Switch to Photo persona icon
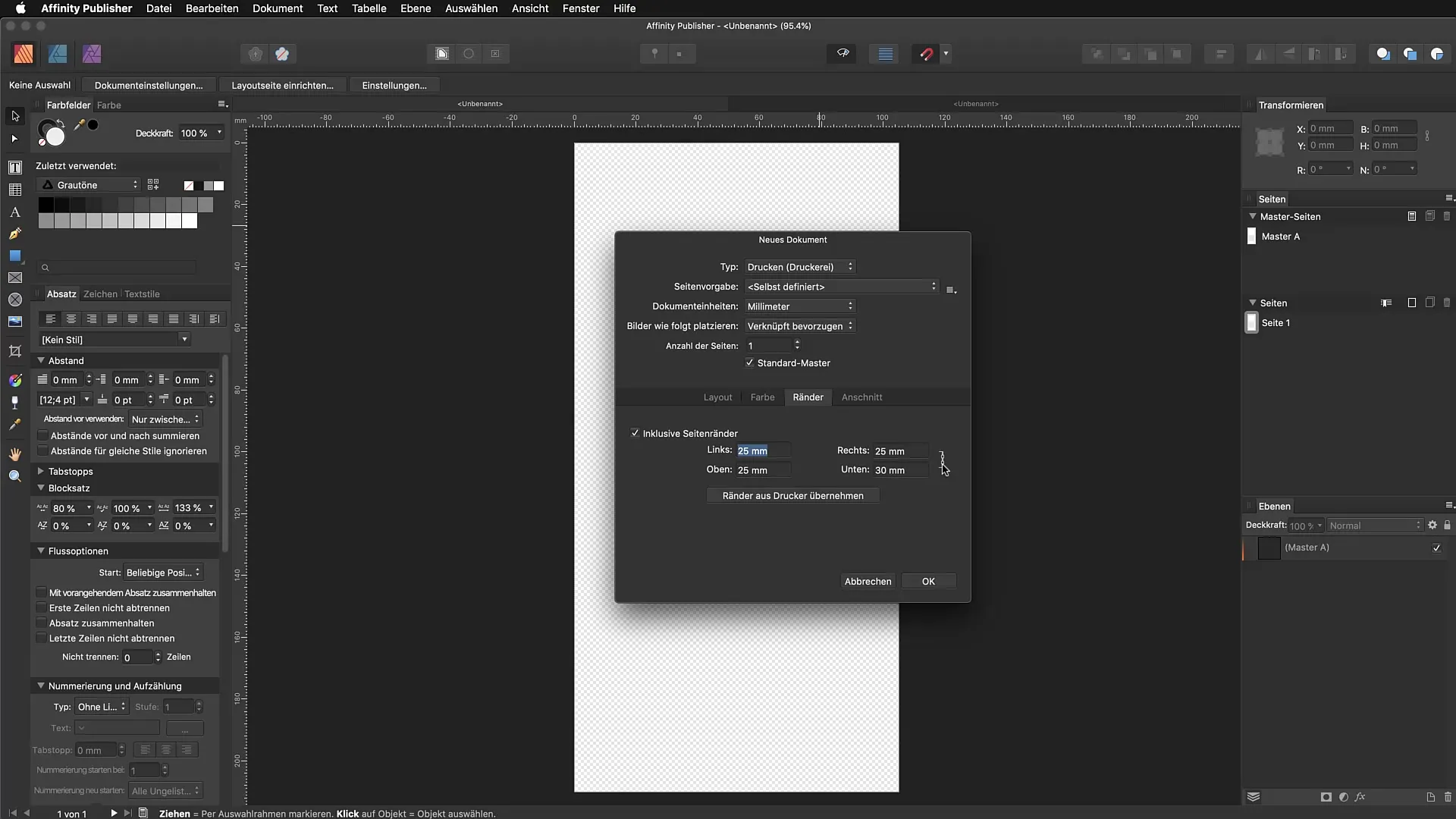 (92, 54)
